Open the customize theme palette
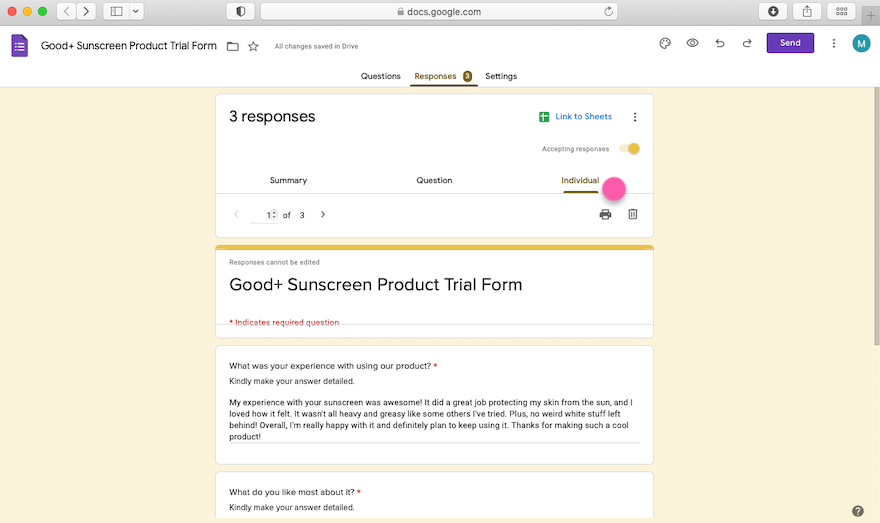Image resolution: width=880 pixels, height=523 pixels. [x=665, y=43]
